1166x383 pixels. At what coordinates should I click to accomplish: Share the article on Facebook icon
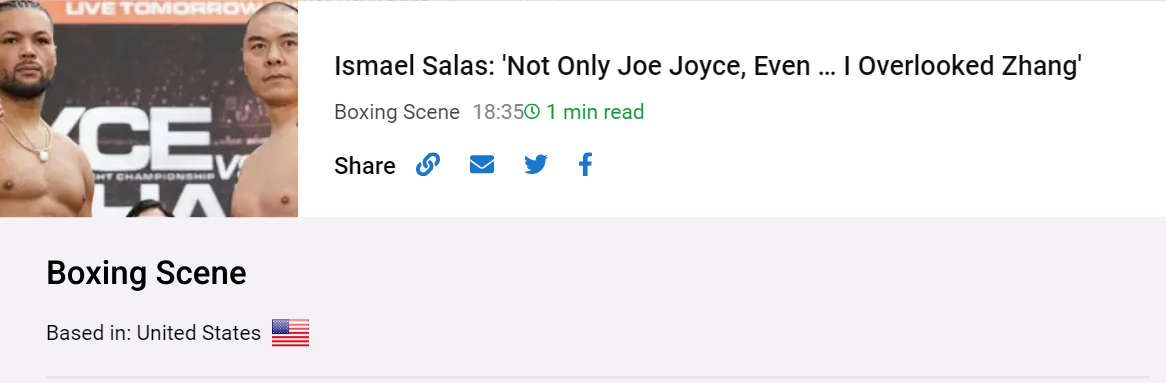pyautogui.click(x=586, y=164)
